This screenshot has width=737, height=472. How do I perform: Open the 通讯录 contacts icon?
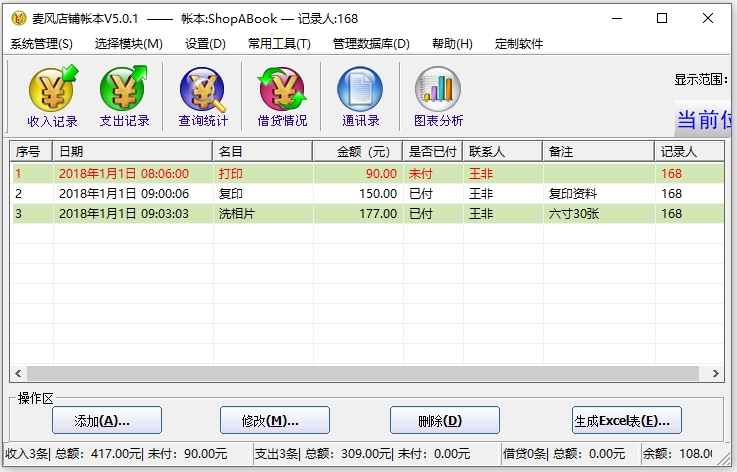361,96
